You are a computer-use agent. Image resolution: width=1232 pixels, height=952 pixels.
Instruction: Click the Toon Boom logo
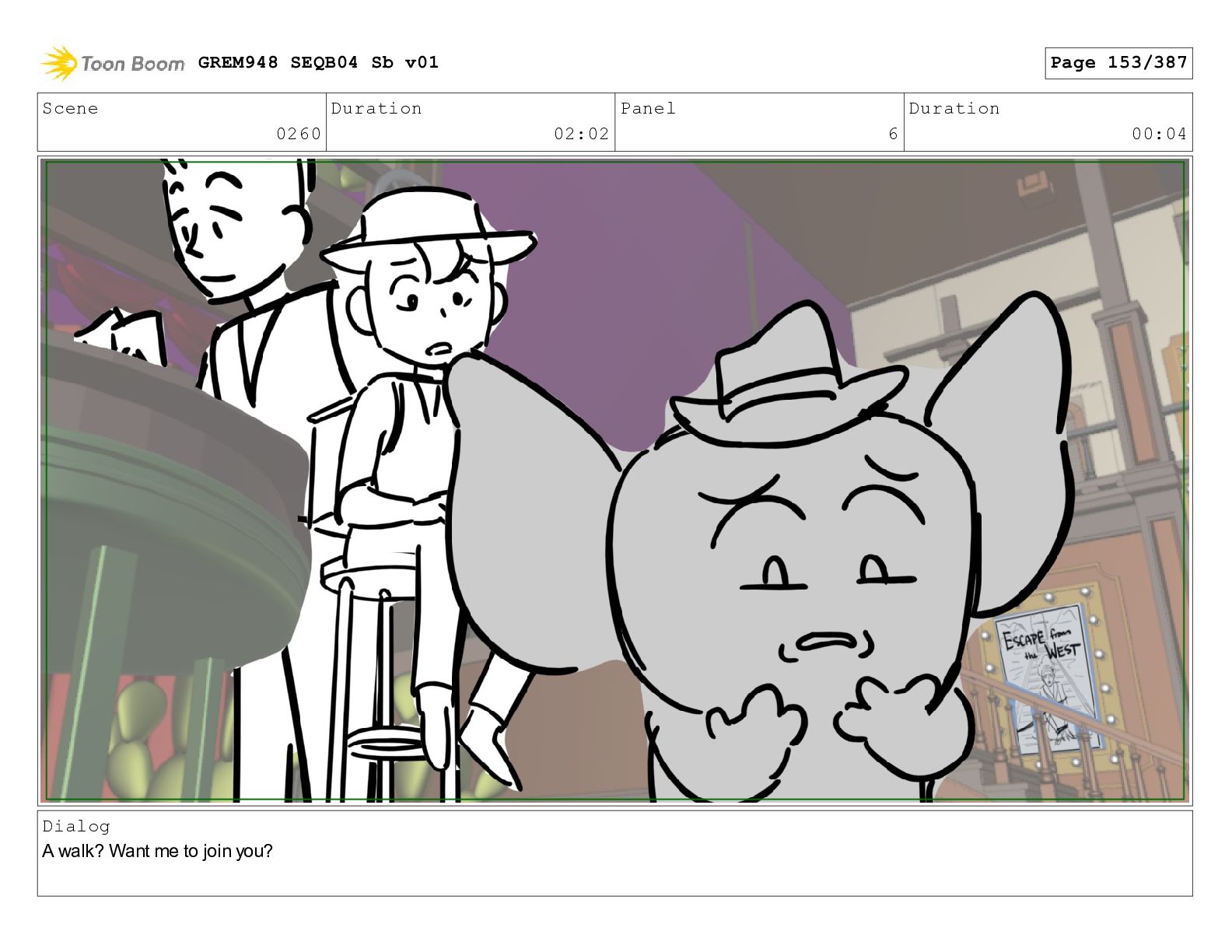(x=113, y=63)
